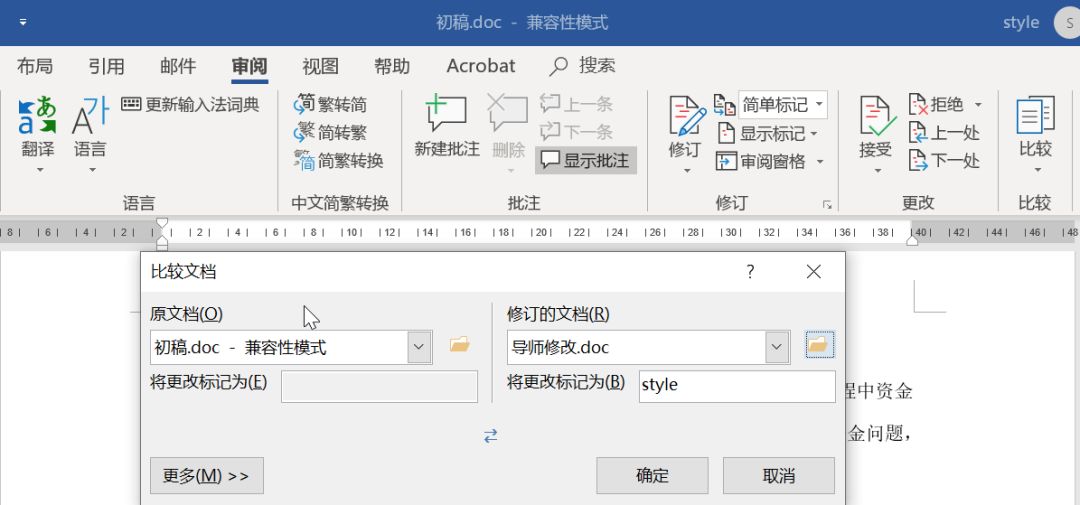1080x505 pixels.
Task: Toggle the Show Comments (显示批注) button
Action: click(x=586, y=160)
